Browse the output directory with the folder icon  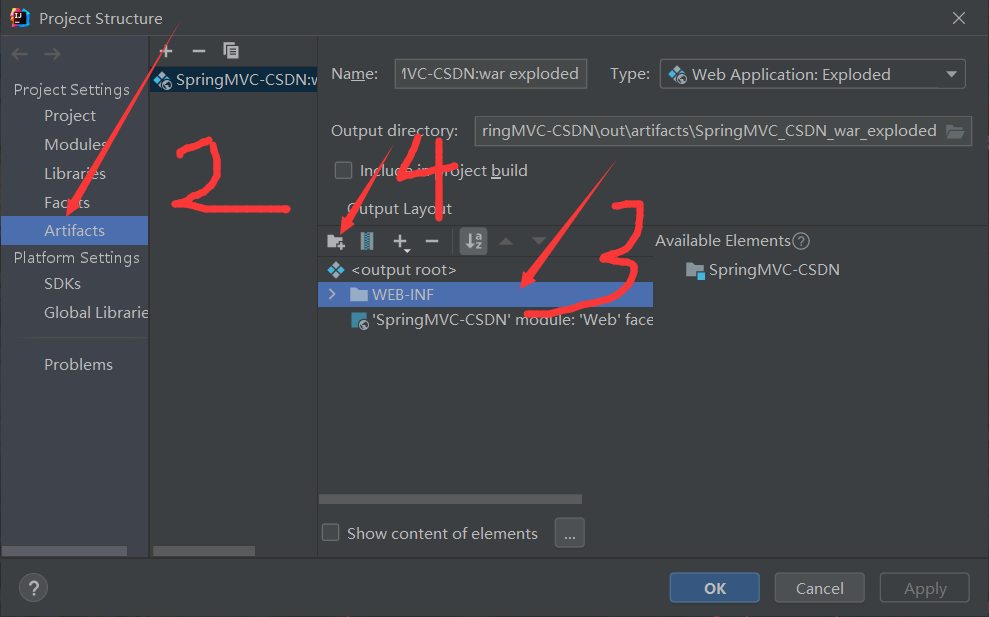(955, 131)
